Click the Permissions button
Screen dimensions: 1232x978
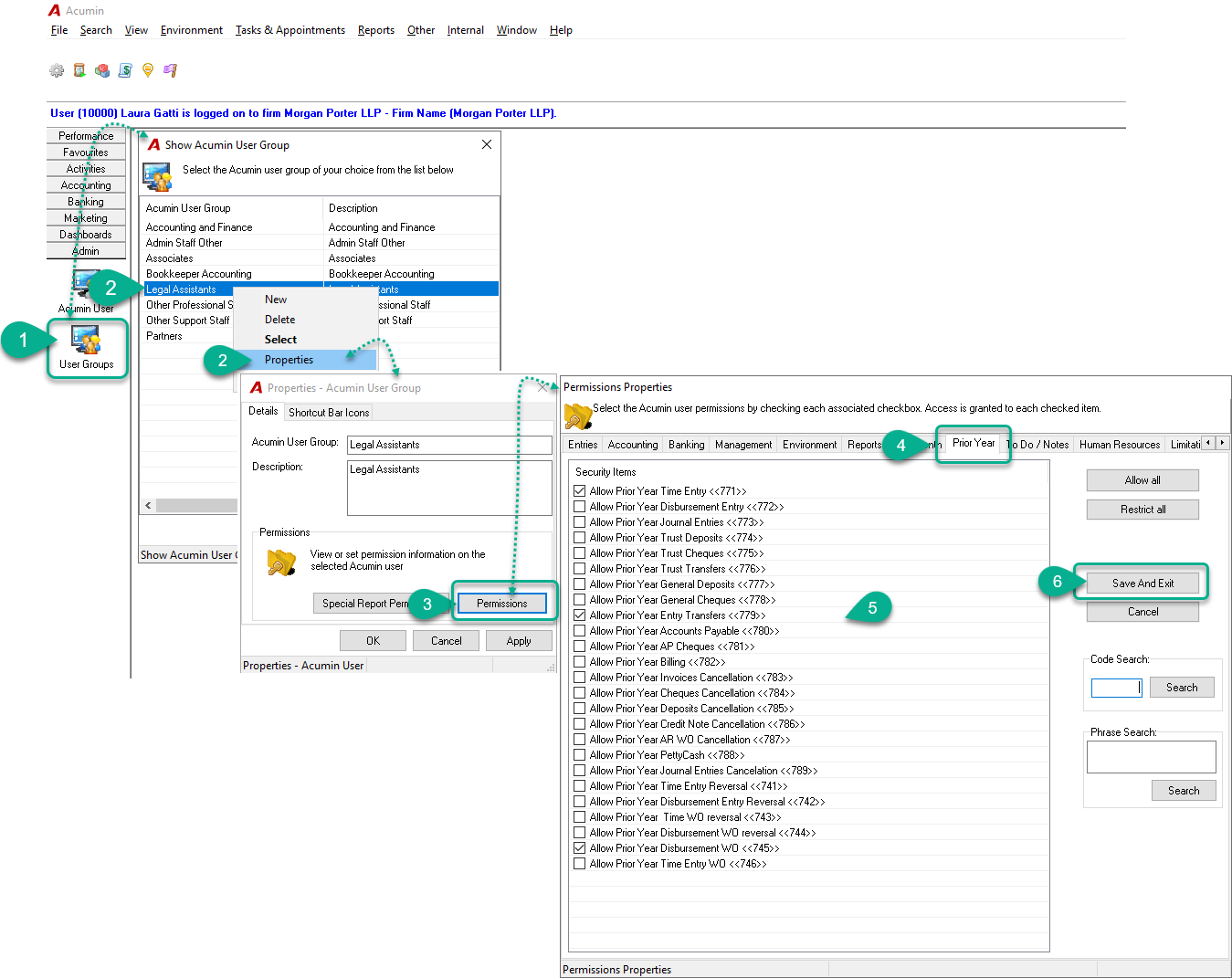tap(502, 604)
